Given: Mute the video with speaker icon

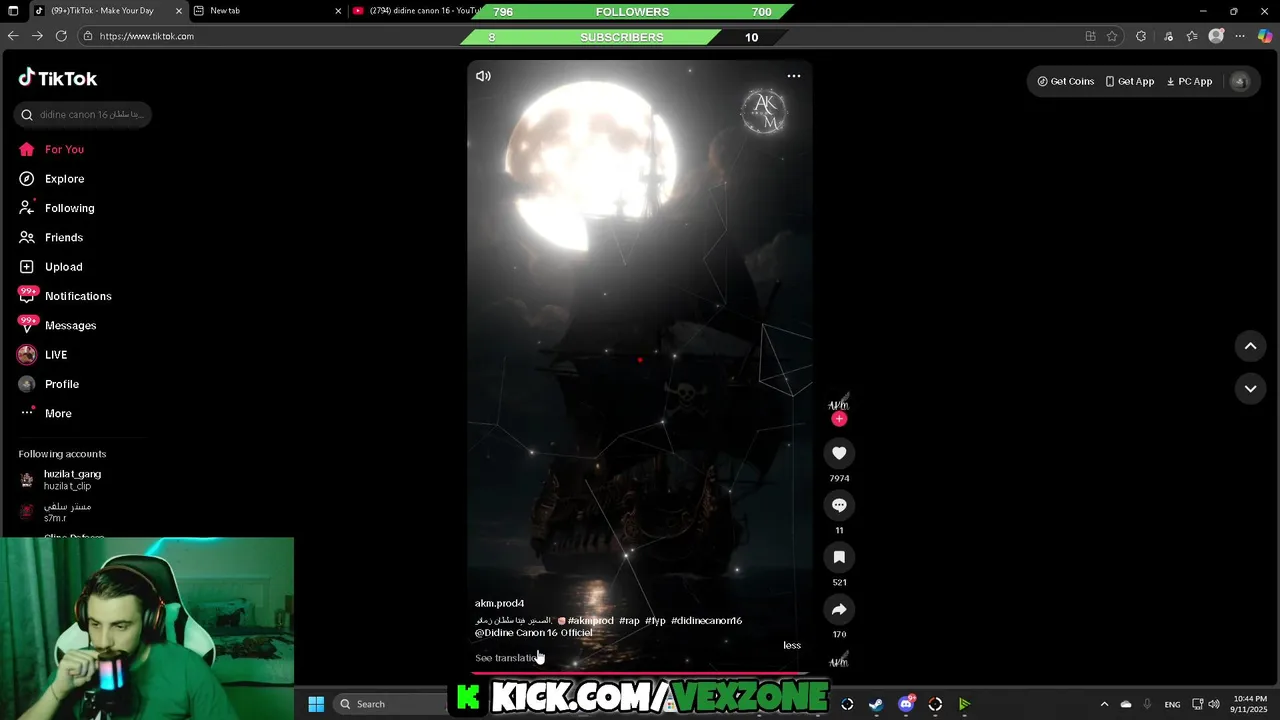Looking at the screenshot, I should [483, 76].
